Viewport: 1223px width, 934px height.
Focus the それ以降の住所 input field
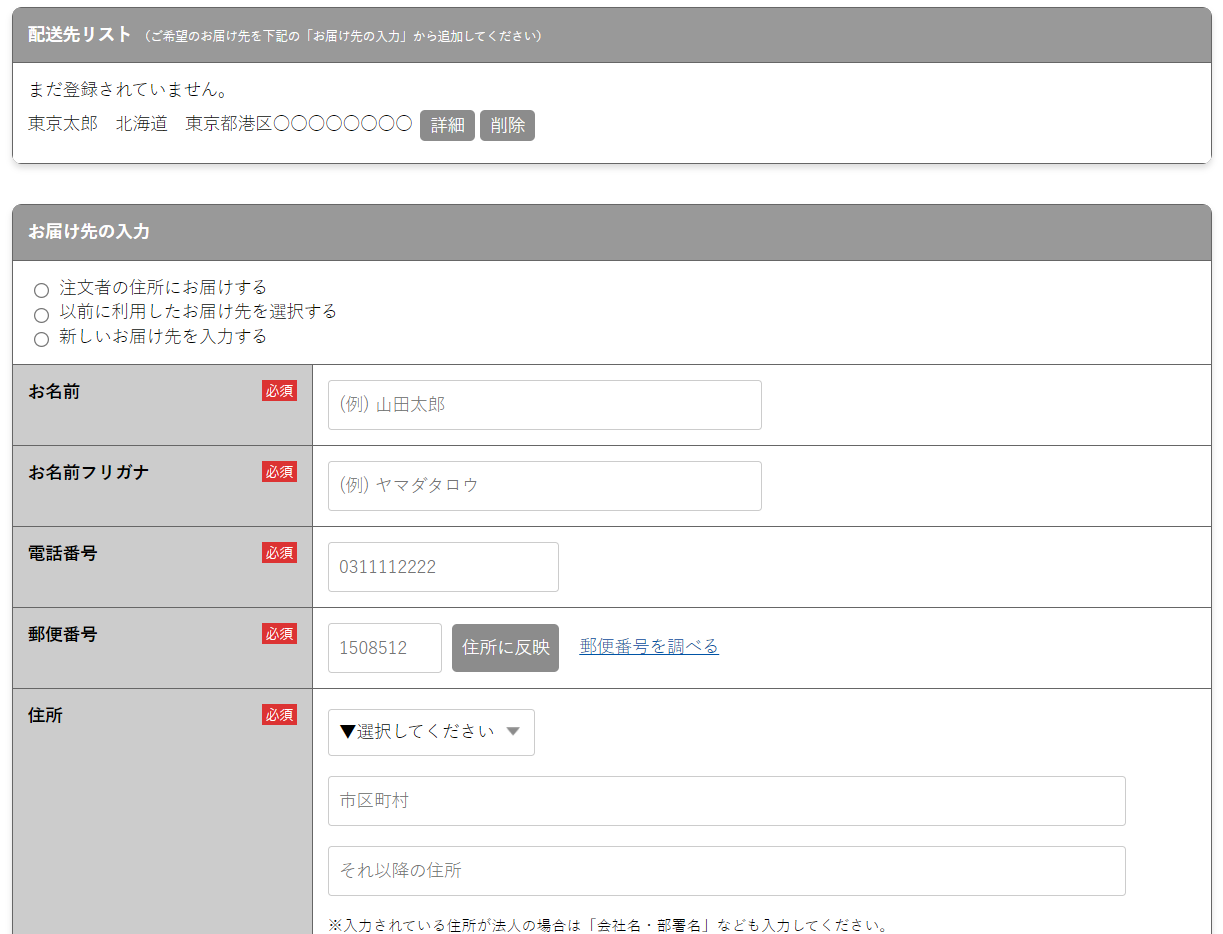[726, 871]
